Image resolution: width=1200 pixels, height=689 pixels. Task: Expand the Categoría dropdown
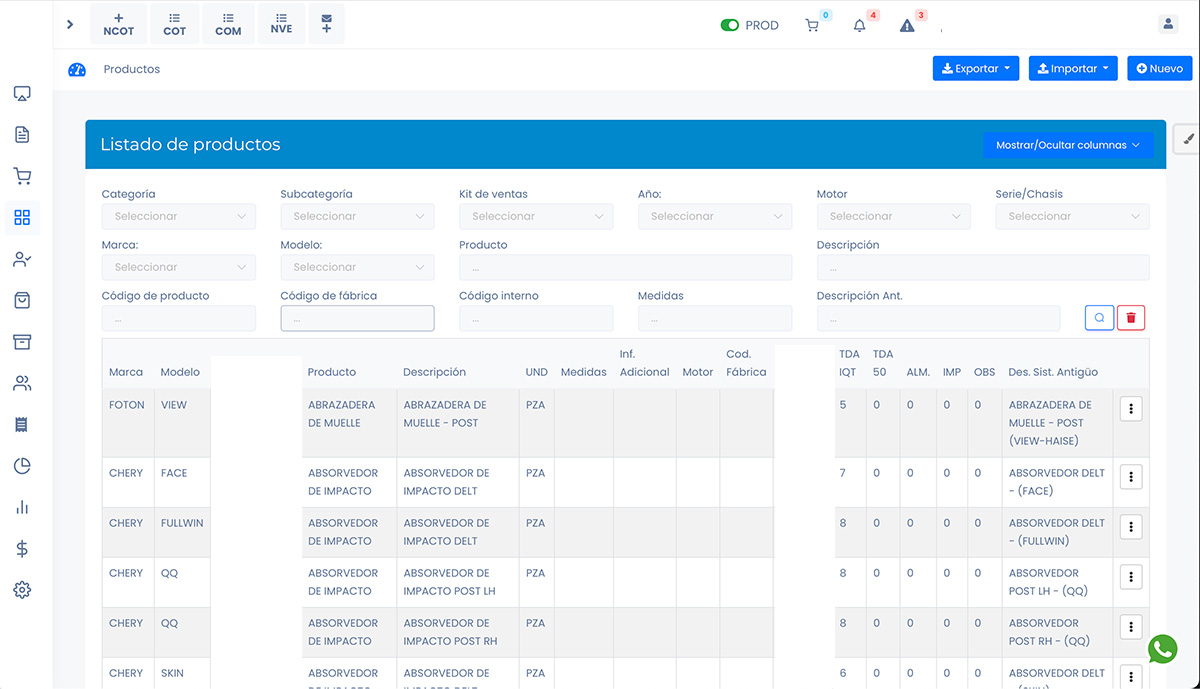pyautogui.click(x=178, y=216)
